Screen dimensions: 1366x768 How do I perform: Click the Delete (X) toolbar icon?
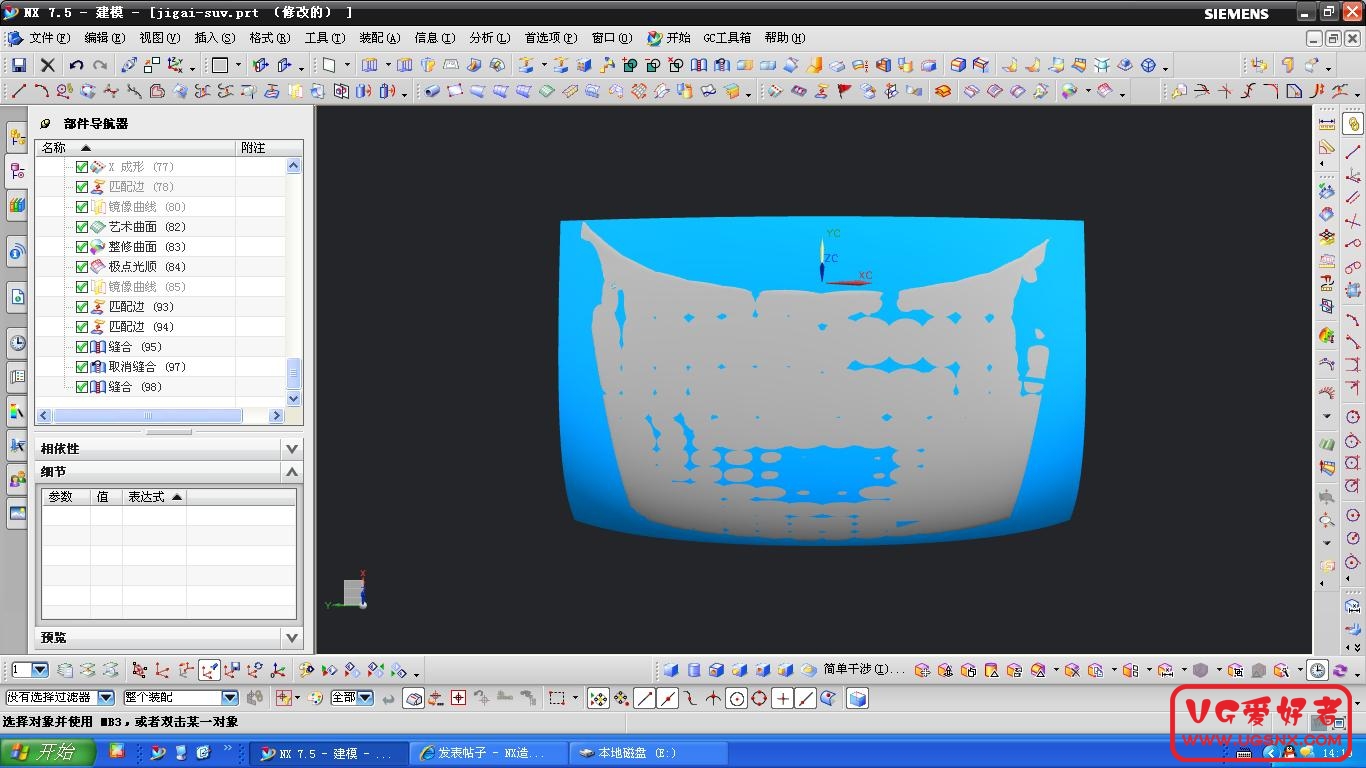[x=47, y=65]
